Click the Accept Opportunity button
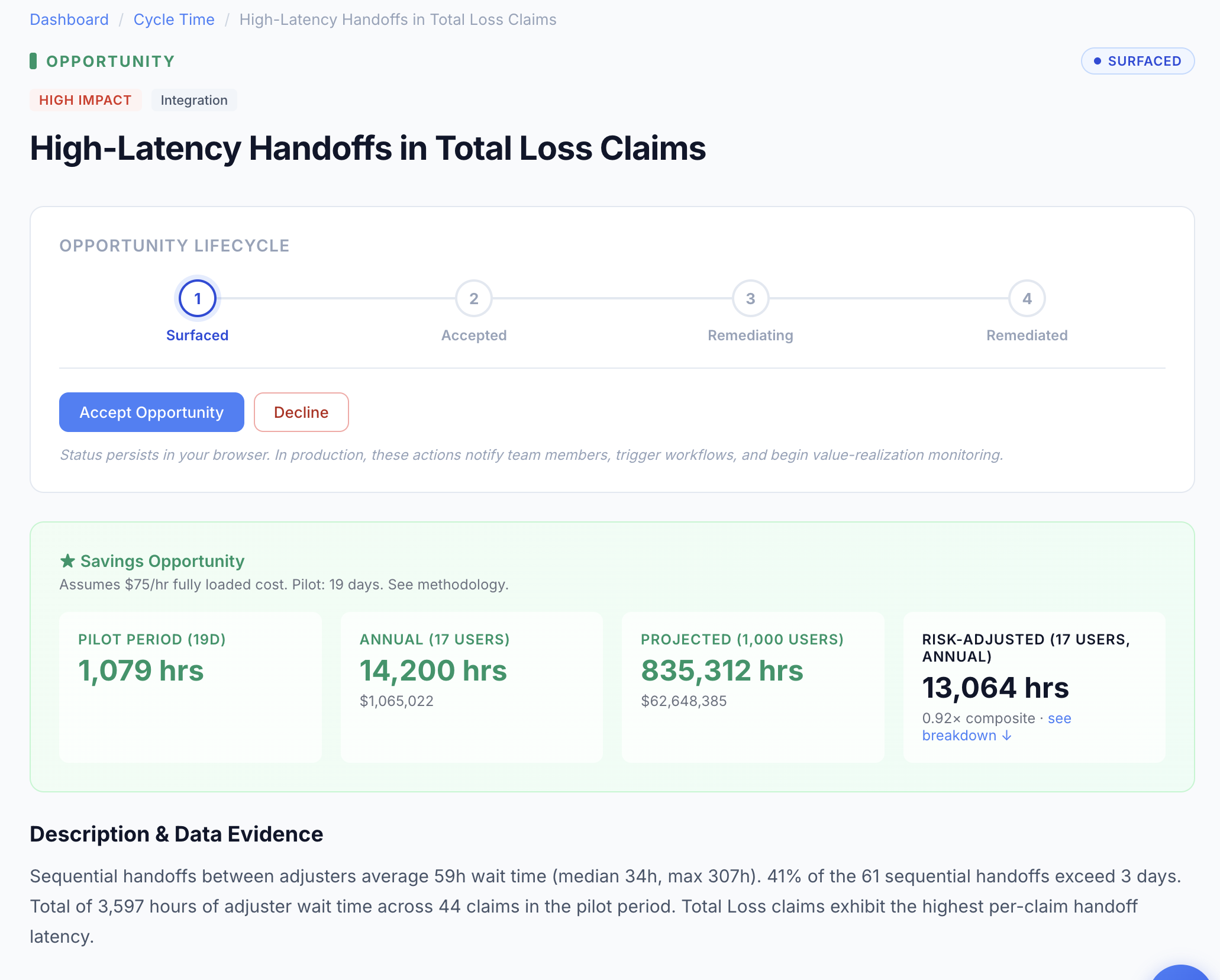Screen dimensions: 1220x980 [151, 412]
